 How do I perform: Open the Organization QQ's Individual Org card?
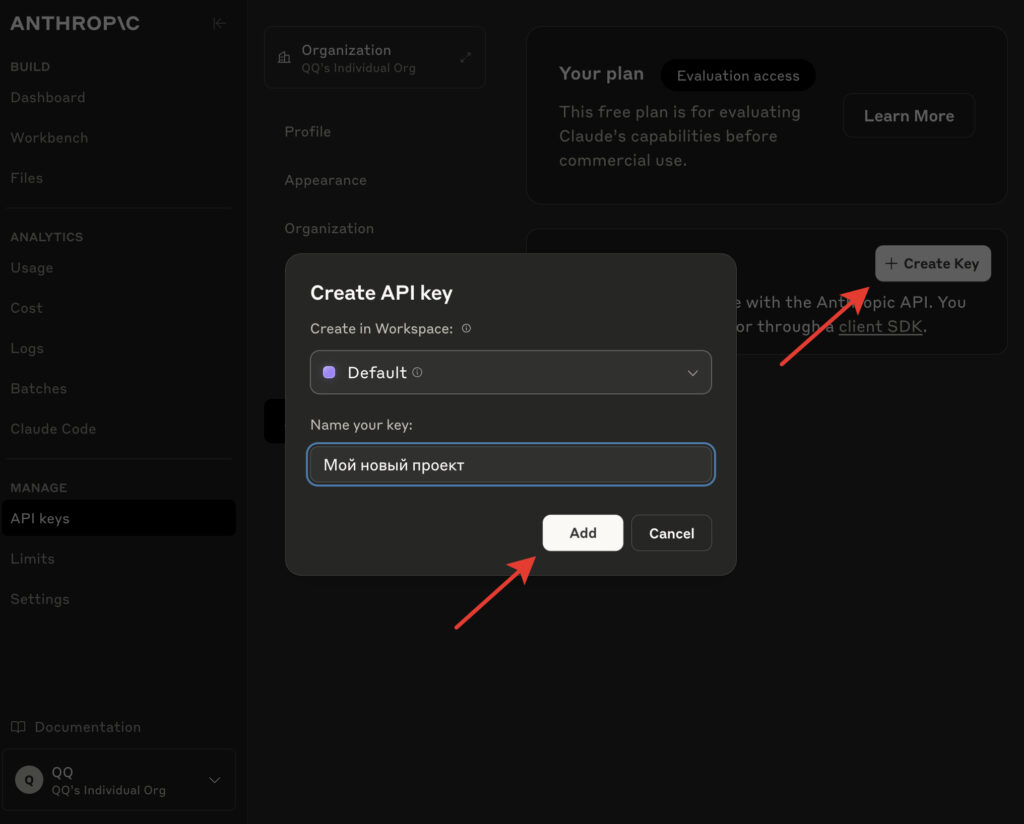point(375,57)
